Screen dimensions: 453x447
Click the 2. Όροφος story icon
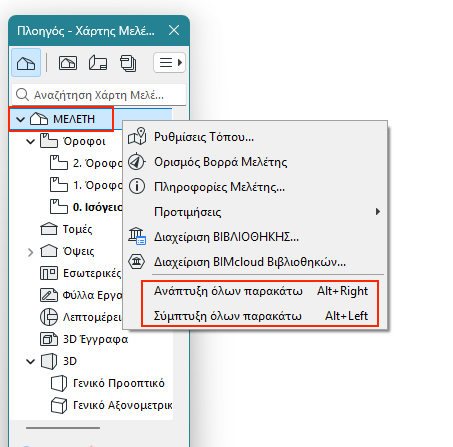pyautogui.click(x=59, y=163)
